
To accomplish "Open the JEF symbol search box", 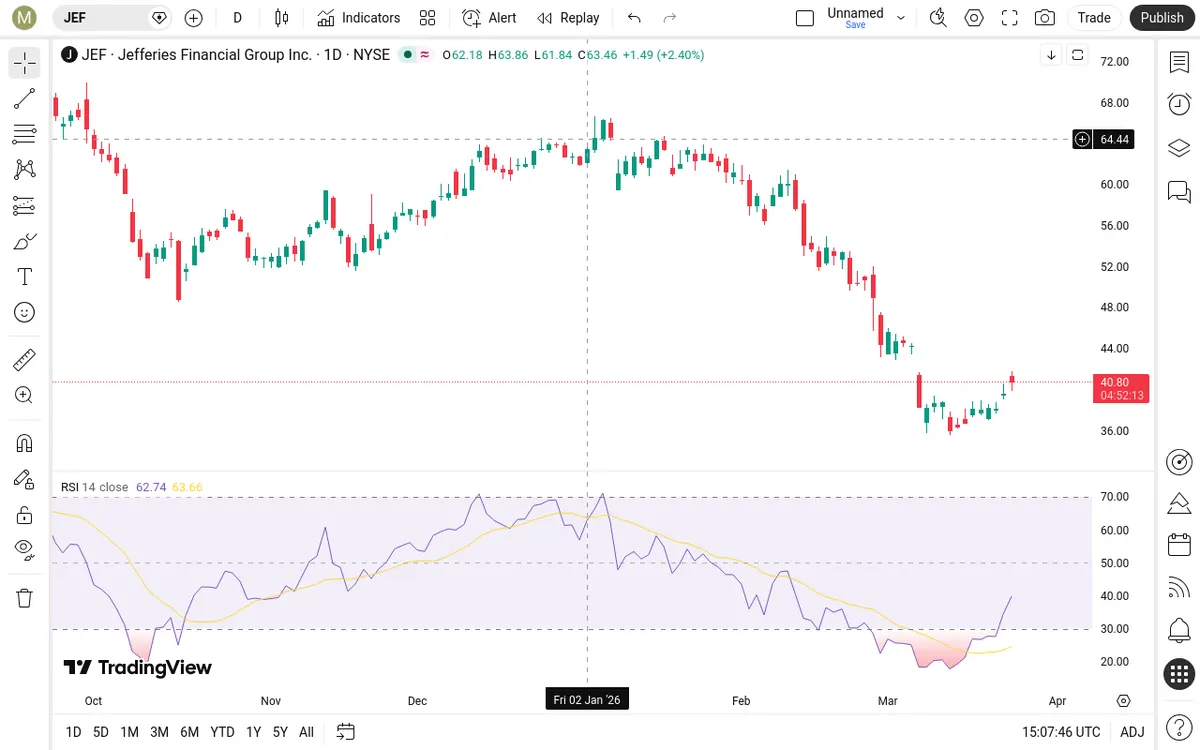I will 112,18.
